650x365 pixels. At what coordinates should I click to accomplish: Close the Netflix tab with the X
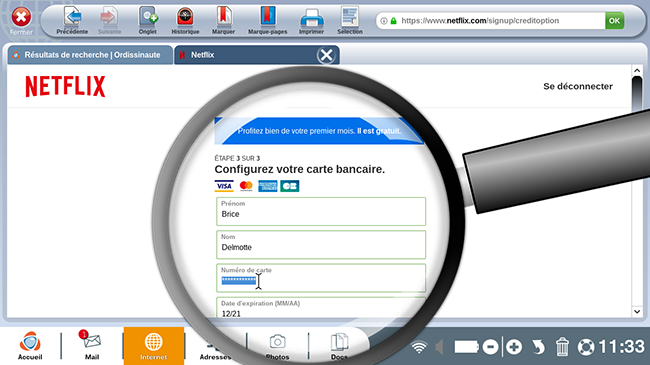click(x=326, y=55)
